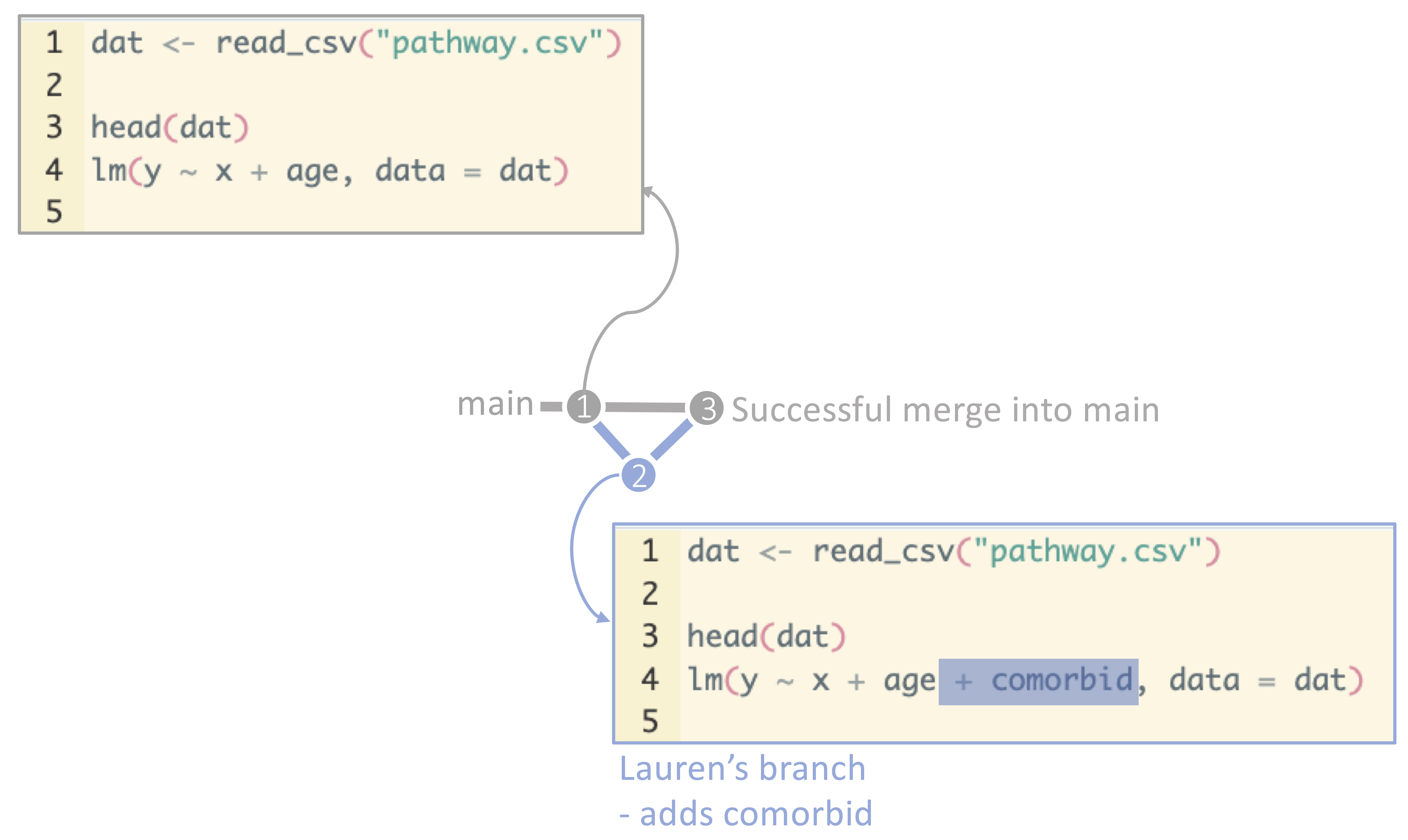Click the '- adds comorbid' caption

point(745,814)
